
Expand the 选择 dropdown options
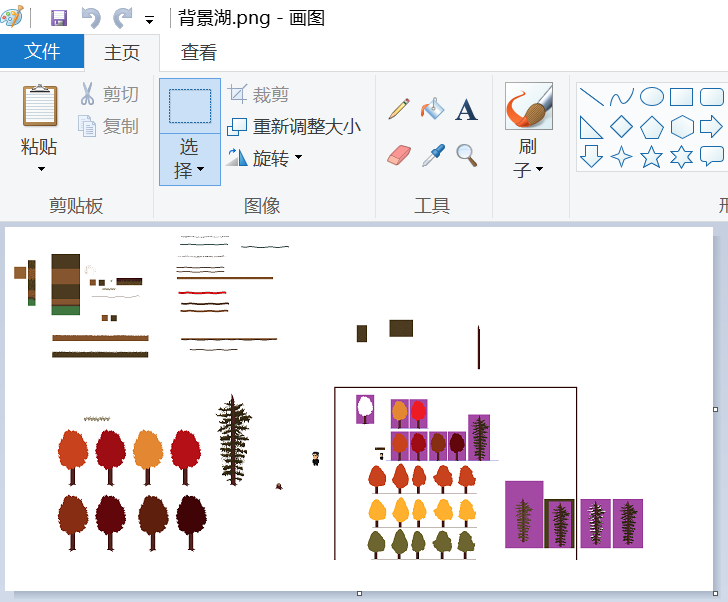190,159
